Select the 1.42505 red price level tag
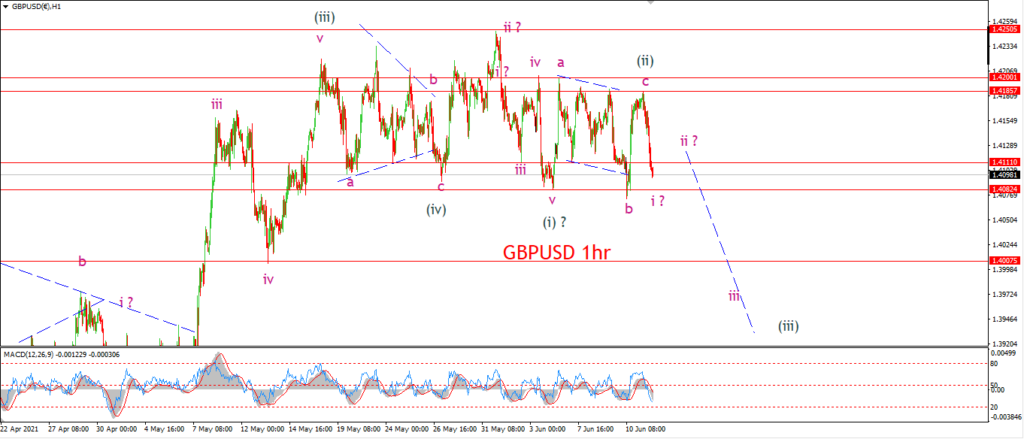Image resolution: width=1024 pixels, height=439 pixels. click(1002, 29)
